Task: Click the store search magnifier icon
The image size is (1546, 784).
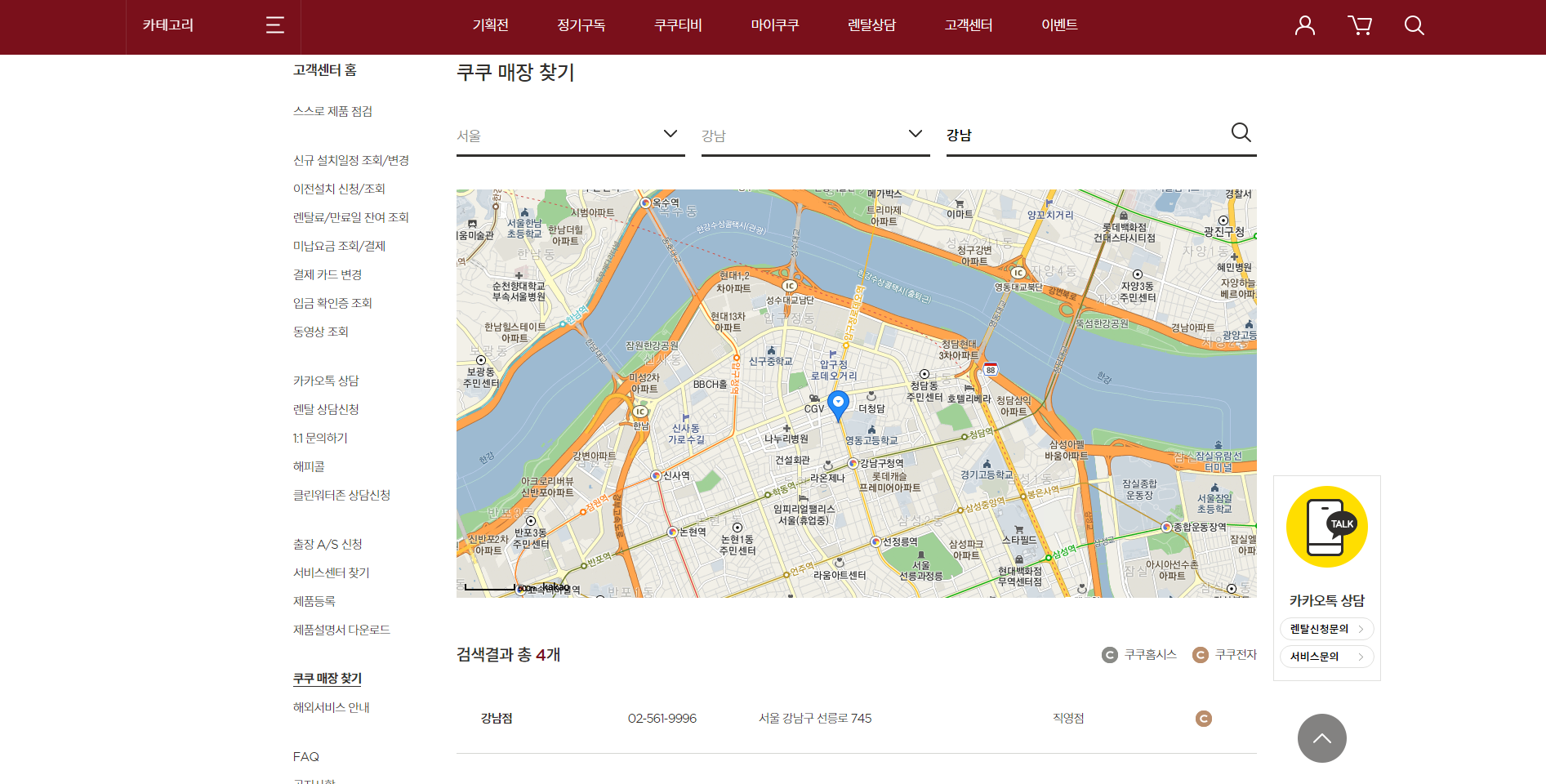Action: [x=1241, y=132]
